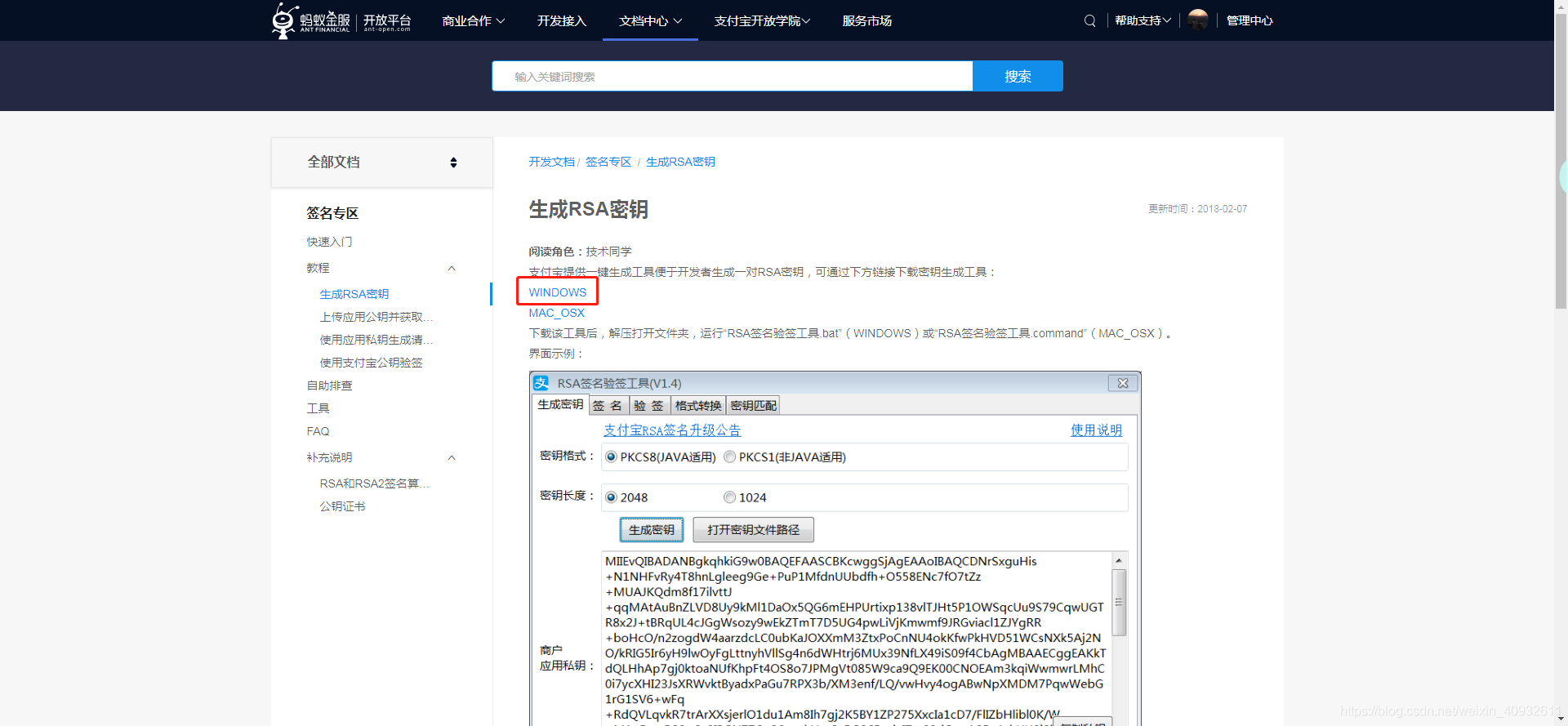Open the 使用说明 link
The image size is (1568, 726).
(x=1096, y=430)
